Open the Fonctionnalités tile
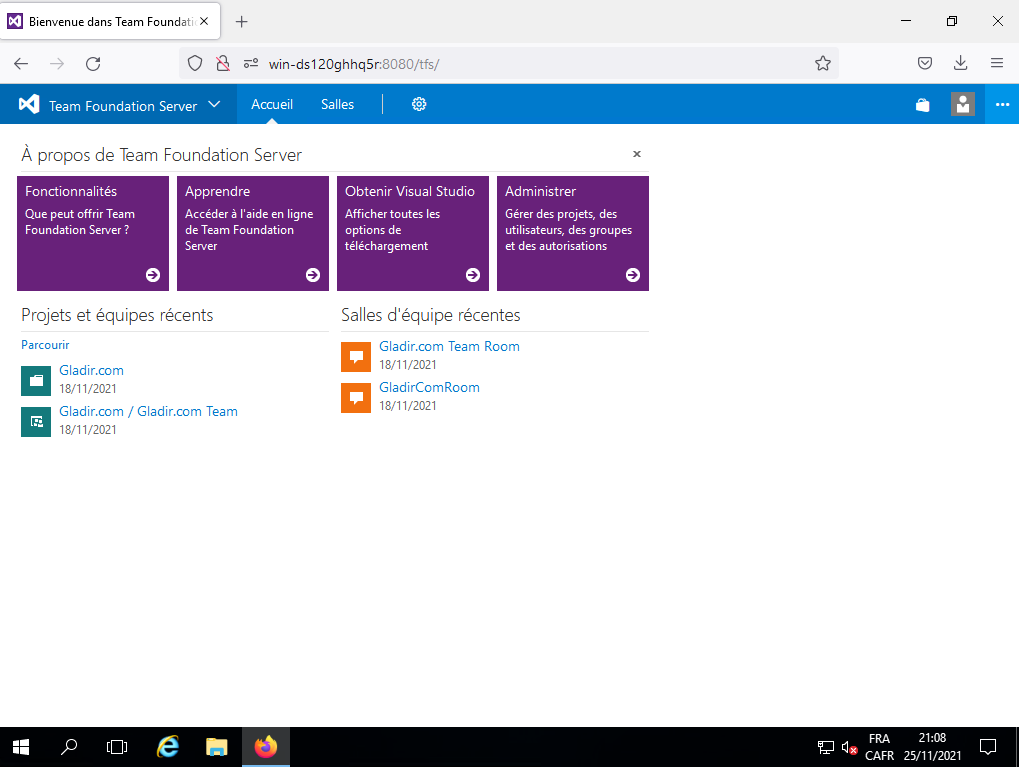 [x=93, y=233]
